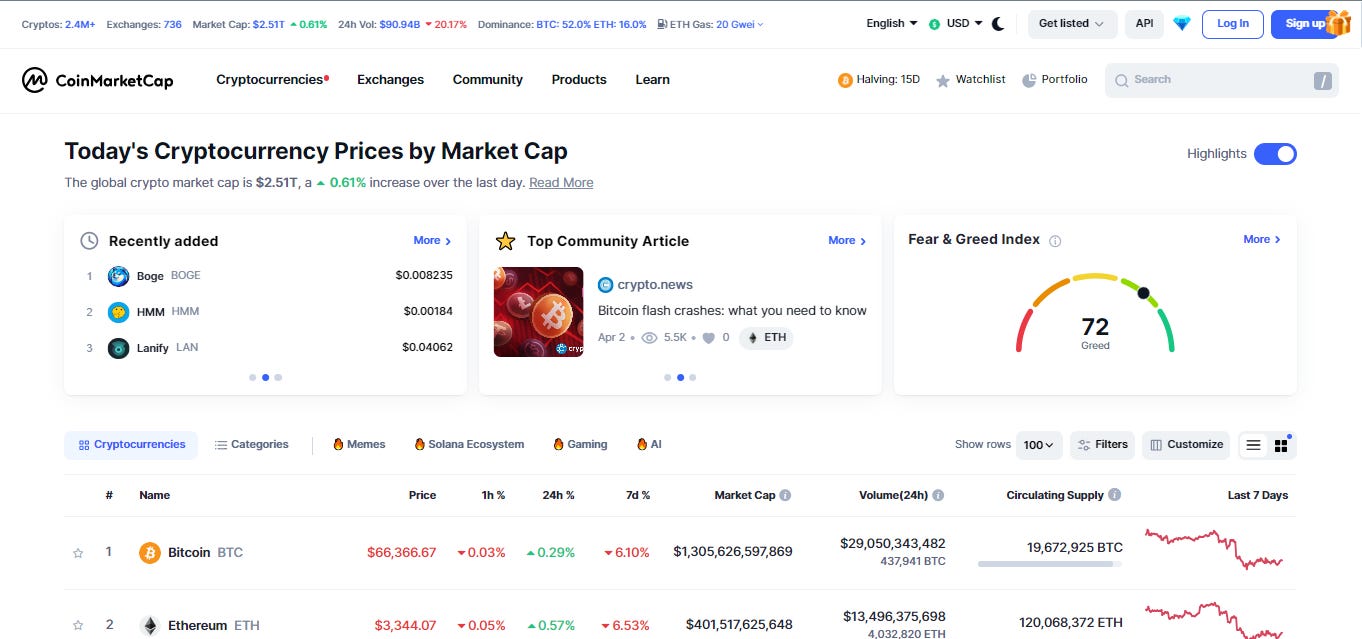Click the Bitcoin Halving 15D icon

tap(845, 80)
